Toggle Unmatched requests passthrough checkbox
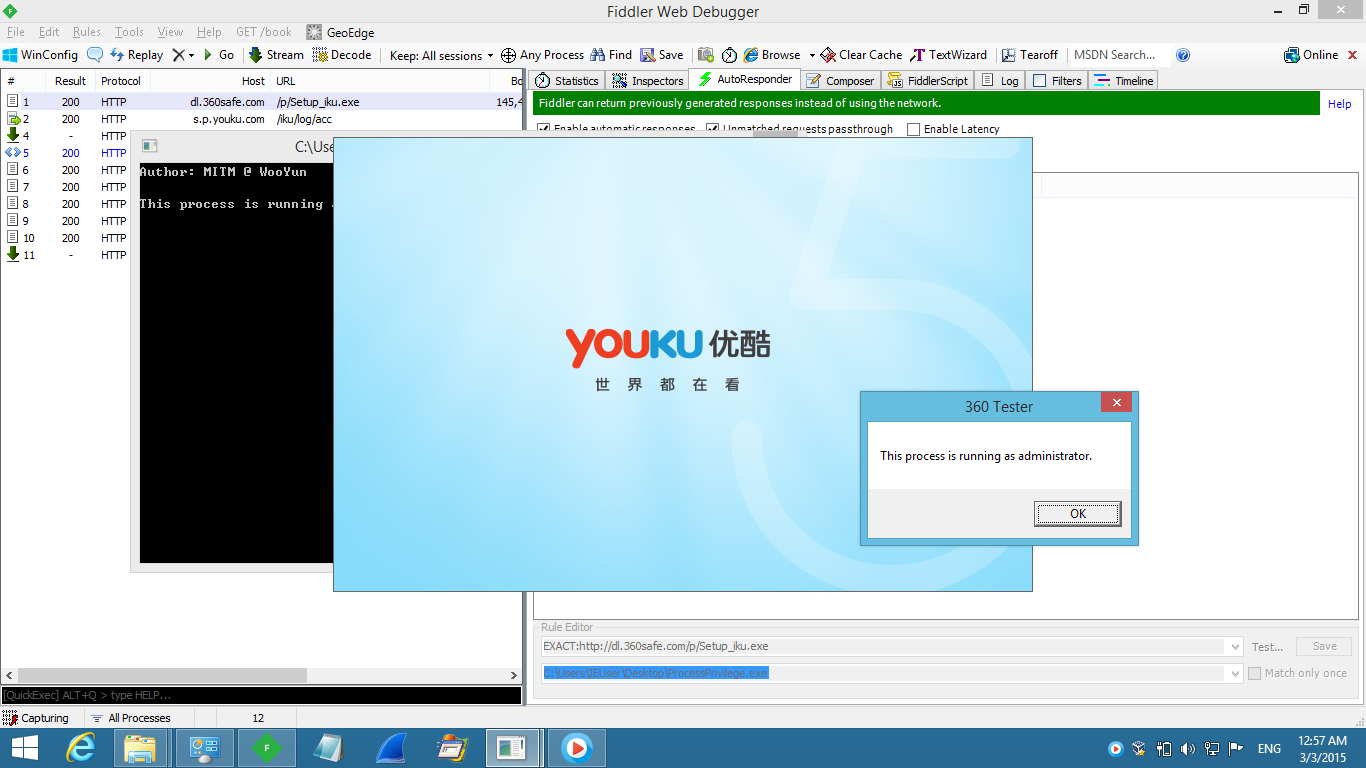Screen dimensions: 1366x768 713,129
